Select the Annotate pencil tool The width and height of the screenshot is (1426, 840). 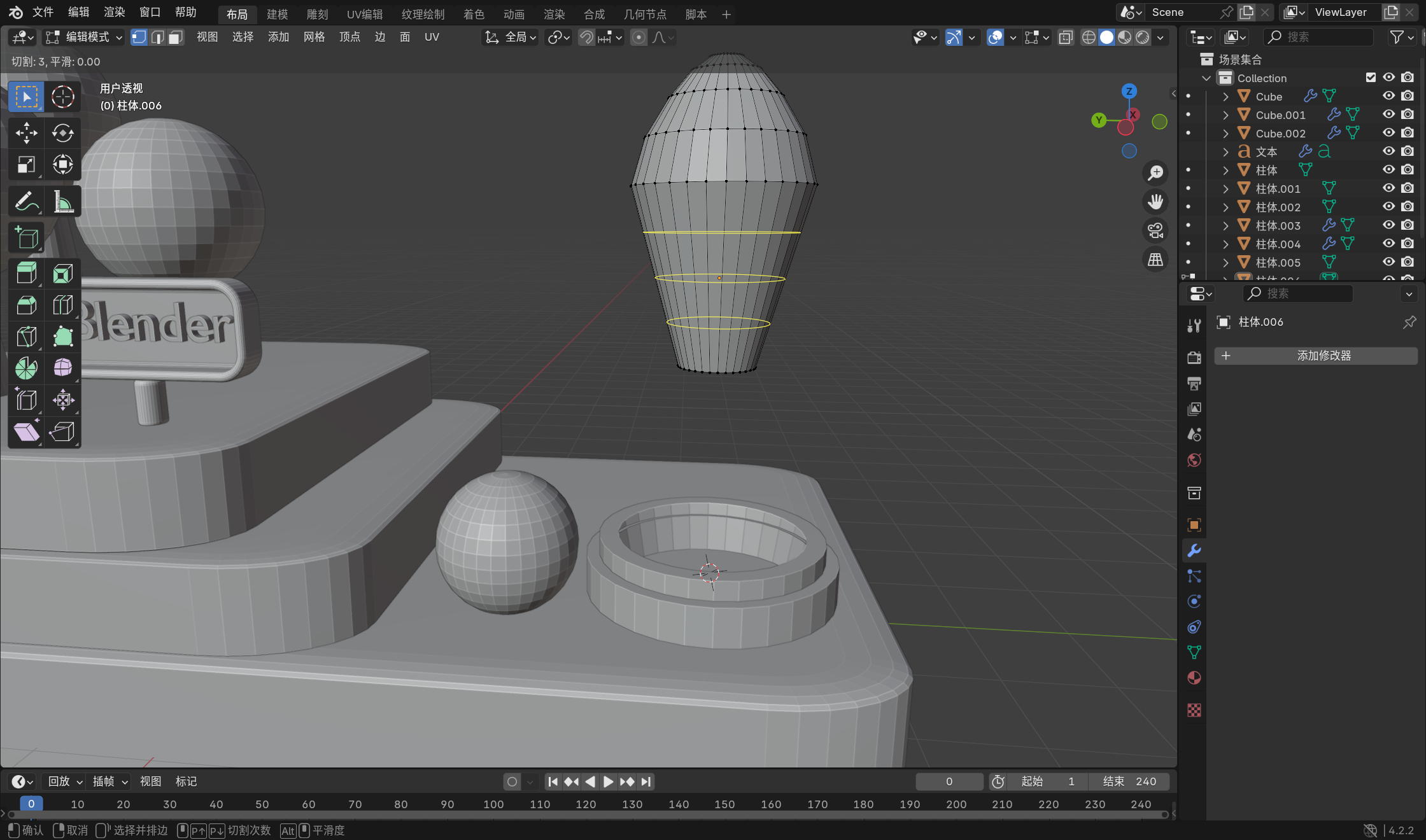click(x=26, y=202)
